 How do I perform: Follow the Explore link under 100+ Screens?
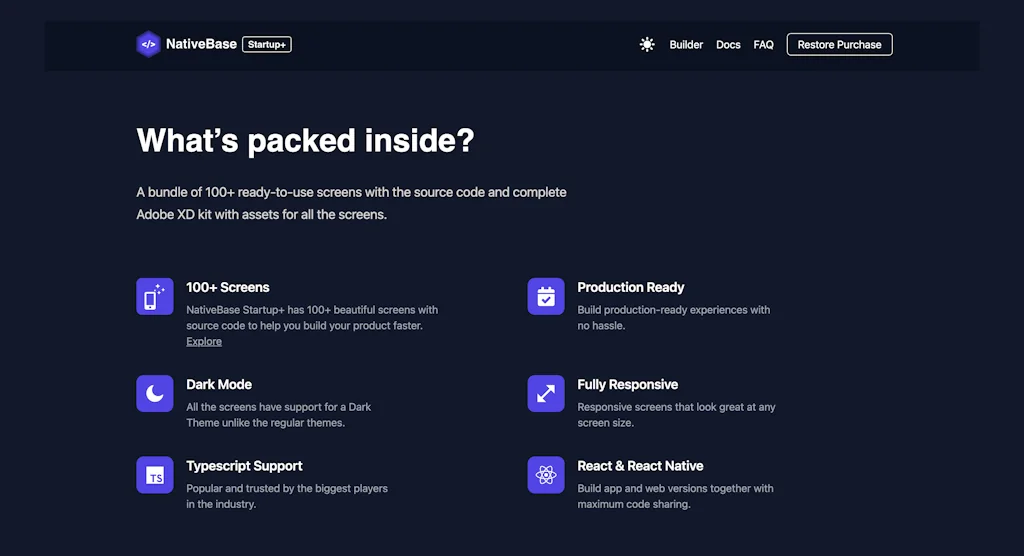204,341
